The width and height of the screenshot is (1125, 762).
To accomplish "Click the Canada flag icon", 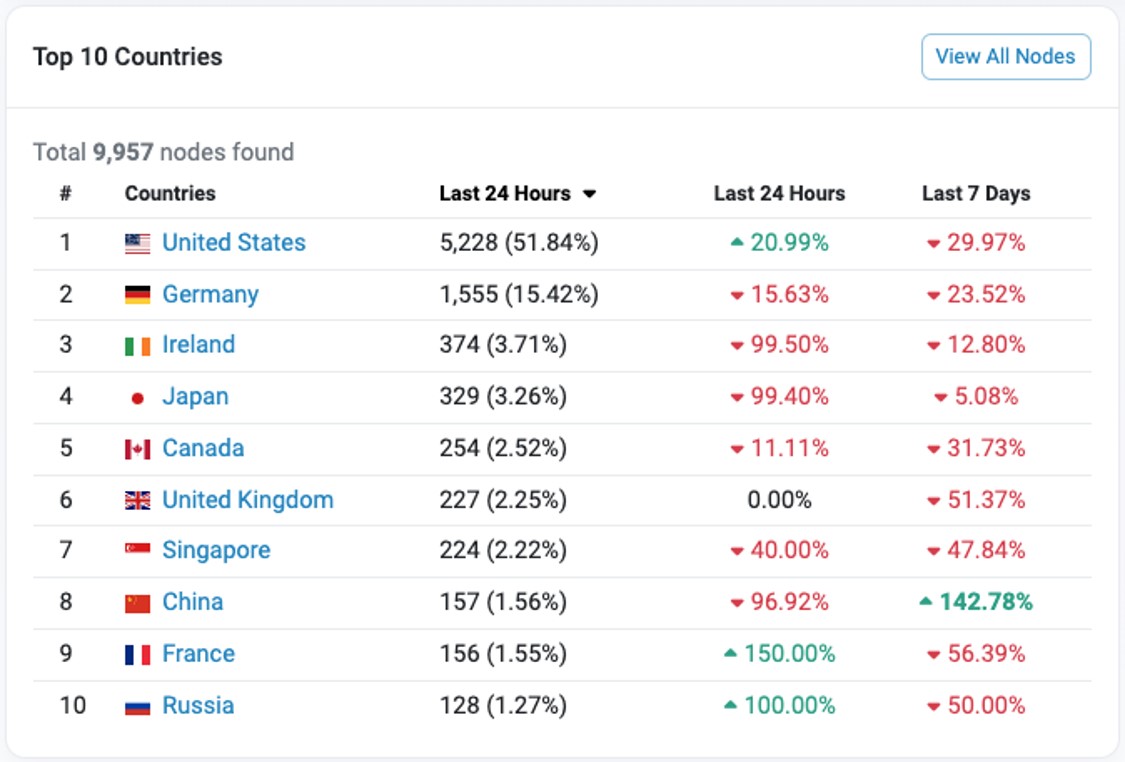I will coord(137,449).
